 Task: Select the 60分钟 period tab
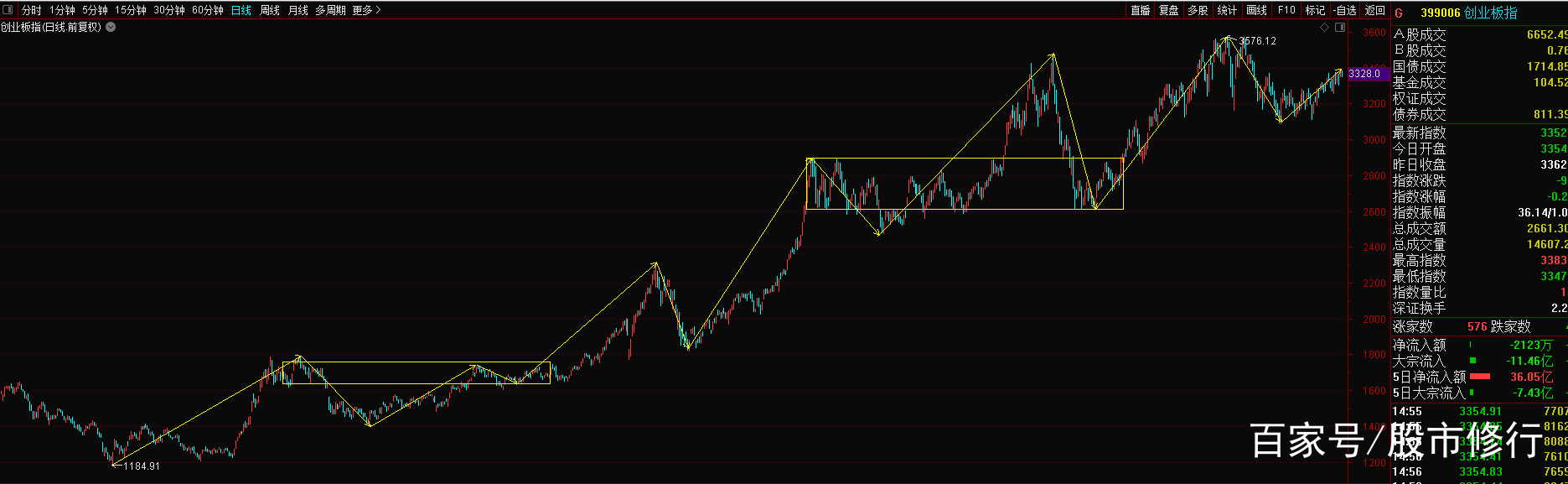208,10
